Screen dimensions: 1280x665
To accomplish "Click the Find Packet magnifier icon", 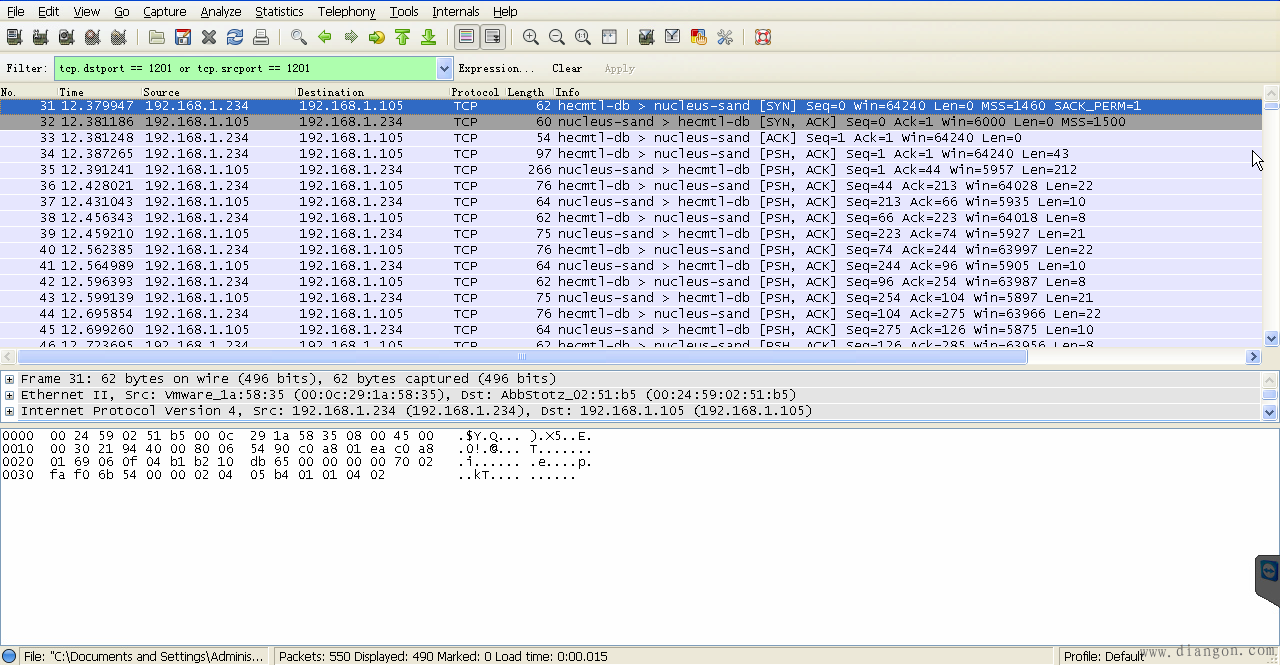I will 299,37.
